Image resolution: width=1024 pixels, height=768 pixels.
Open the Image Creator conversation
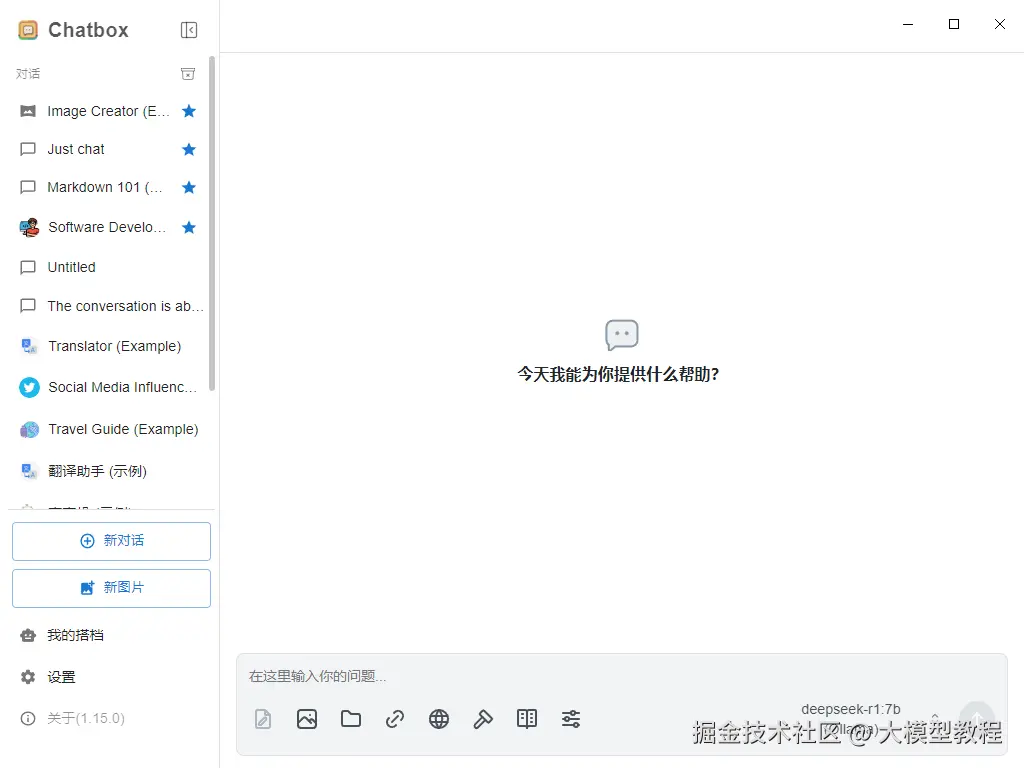pyautogui.click(x=108, y=111)
